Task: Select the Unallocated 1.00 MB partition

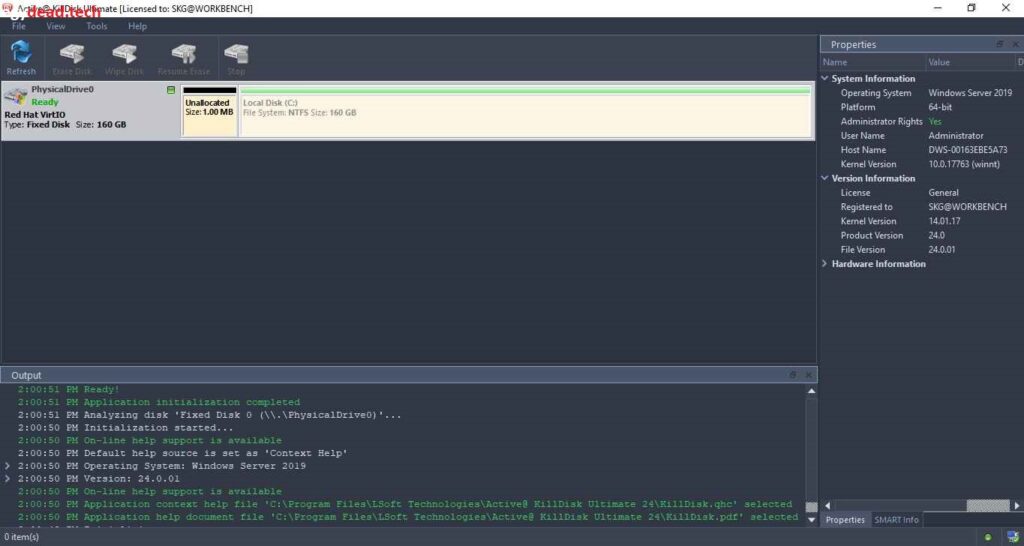Action: click(x=209, y=111)
